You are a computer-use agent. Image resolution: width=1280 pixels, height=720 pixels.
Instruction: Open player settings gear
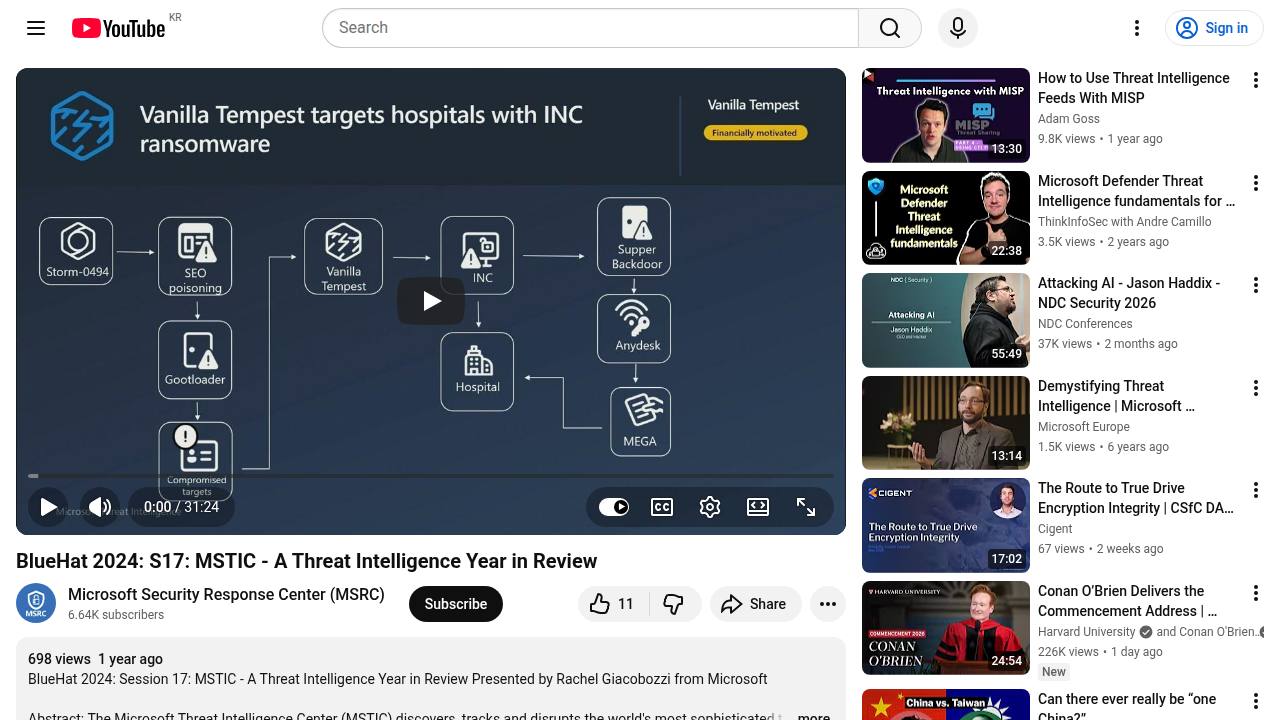[710, 507]
